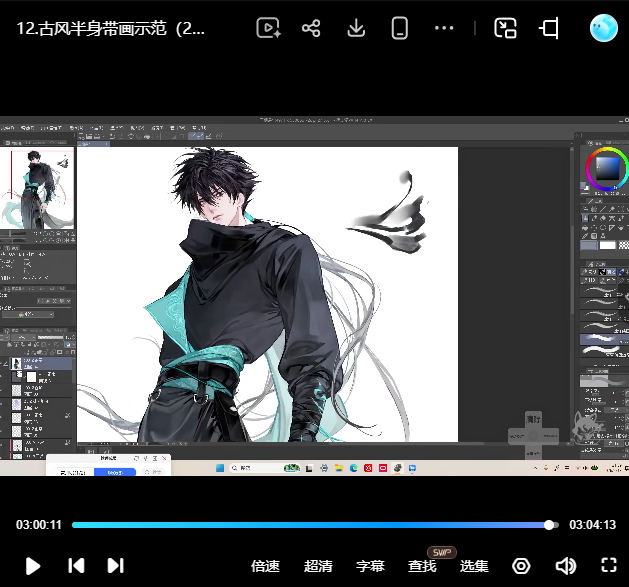Click the pin window on top icon
This screenshot has width=629, height=587.
pyautogui.click(x=549, y=28)
